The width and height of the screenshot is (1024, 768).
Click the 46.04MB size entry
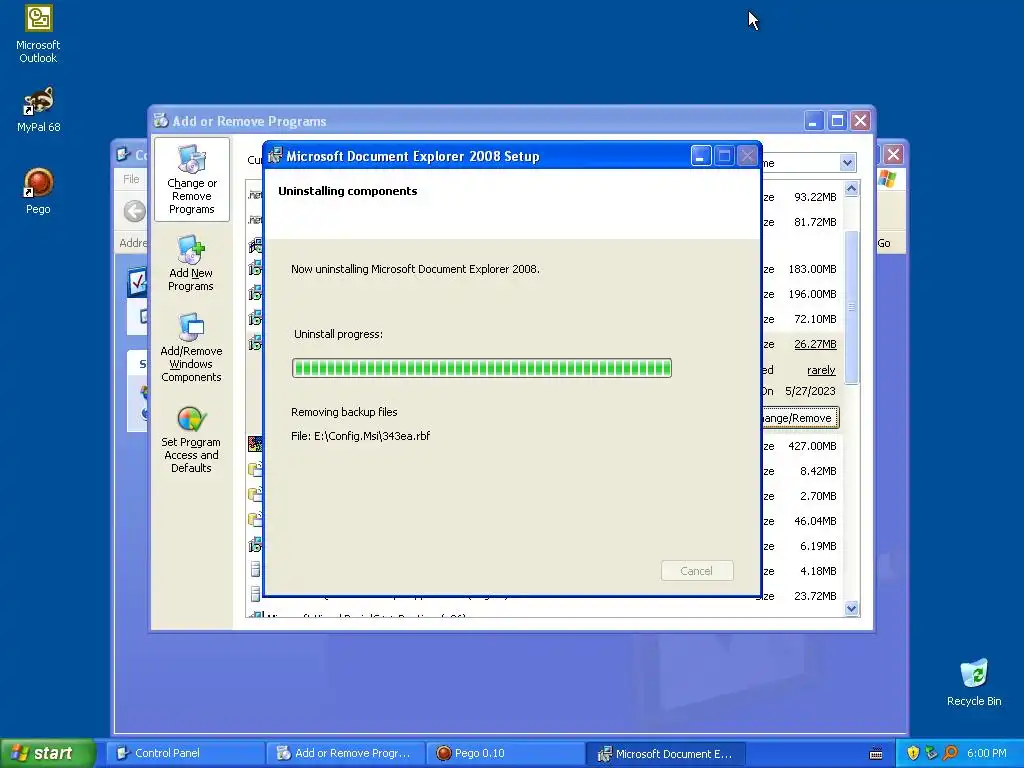[x=815, y=521]
